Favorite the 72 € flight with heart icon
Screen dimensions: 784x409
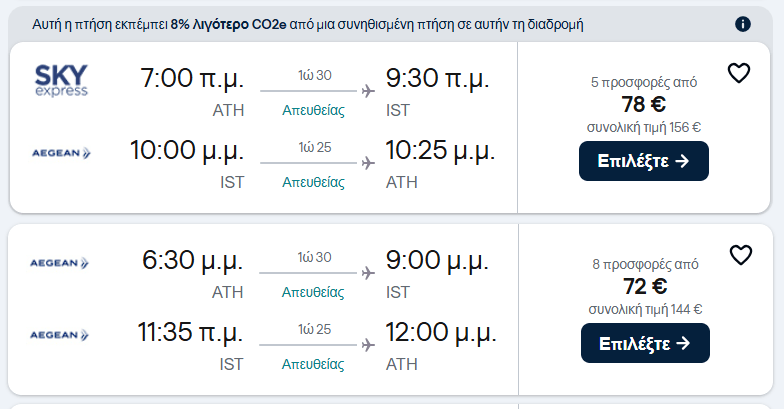pyautogui.click(x=740, y=255)
